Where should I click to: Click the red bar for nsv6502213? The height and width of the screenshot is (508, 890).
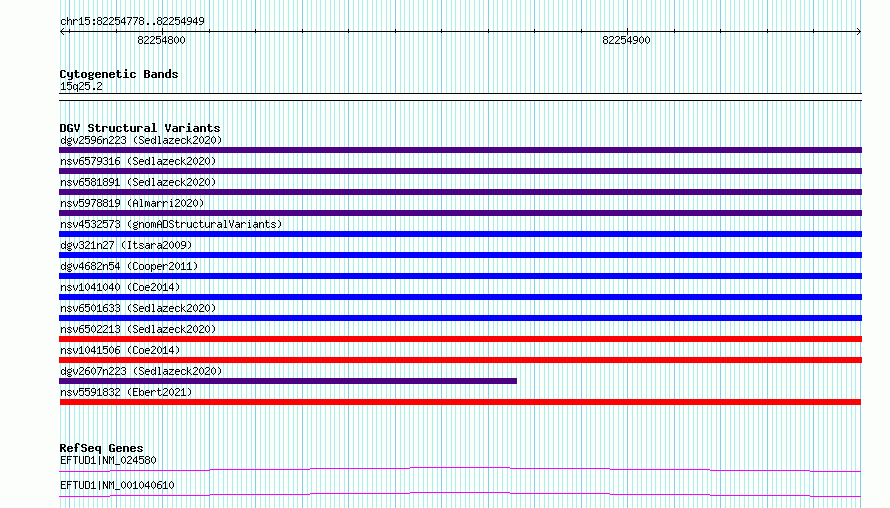click(x=460, y=339)
